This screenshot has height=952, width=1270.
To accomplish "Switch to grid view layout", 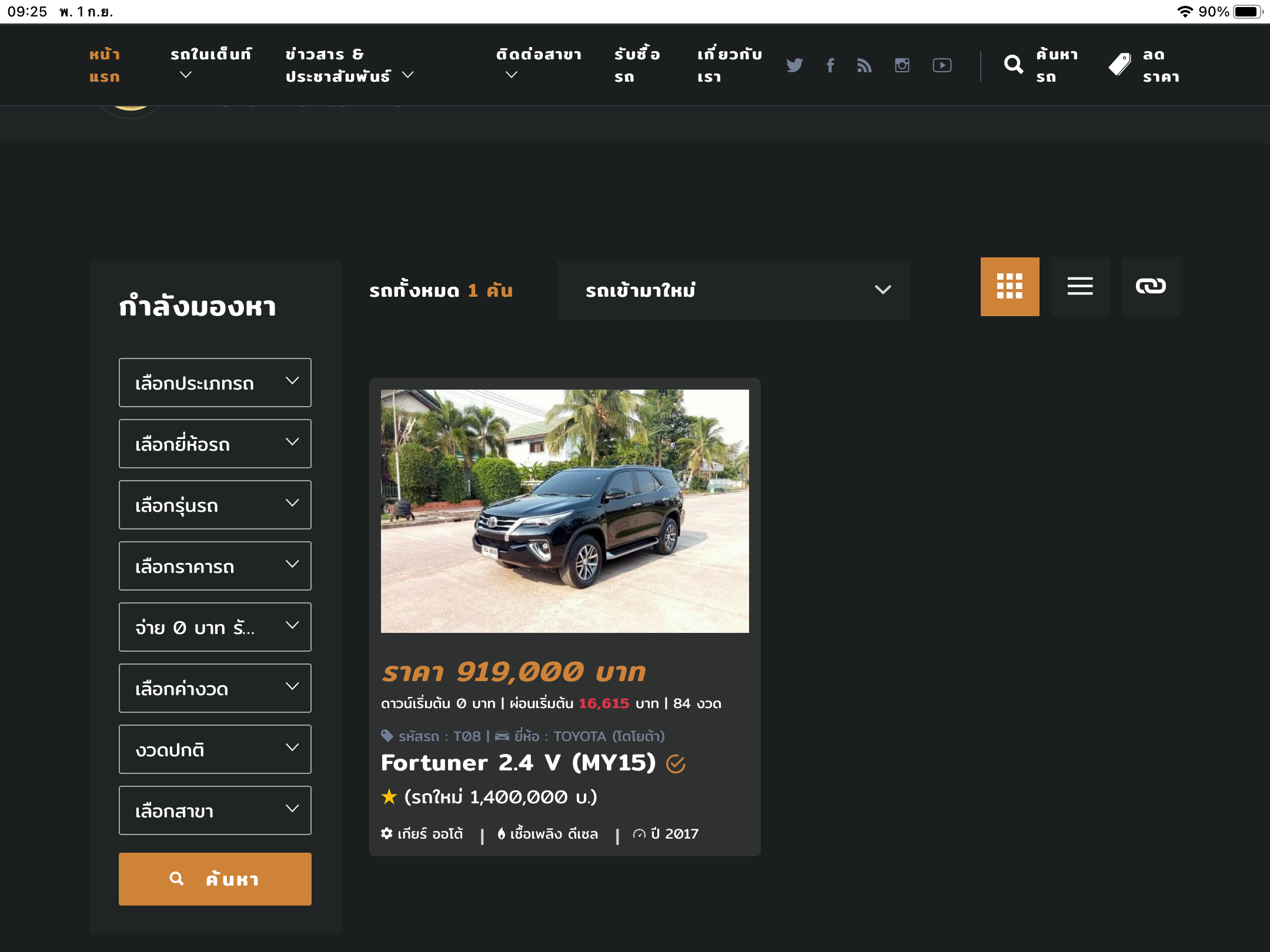I will pyautogui.click(x=1010, y=287).
